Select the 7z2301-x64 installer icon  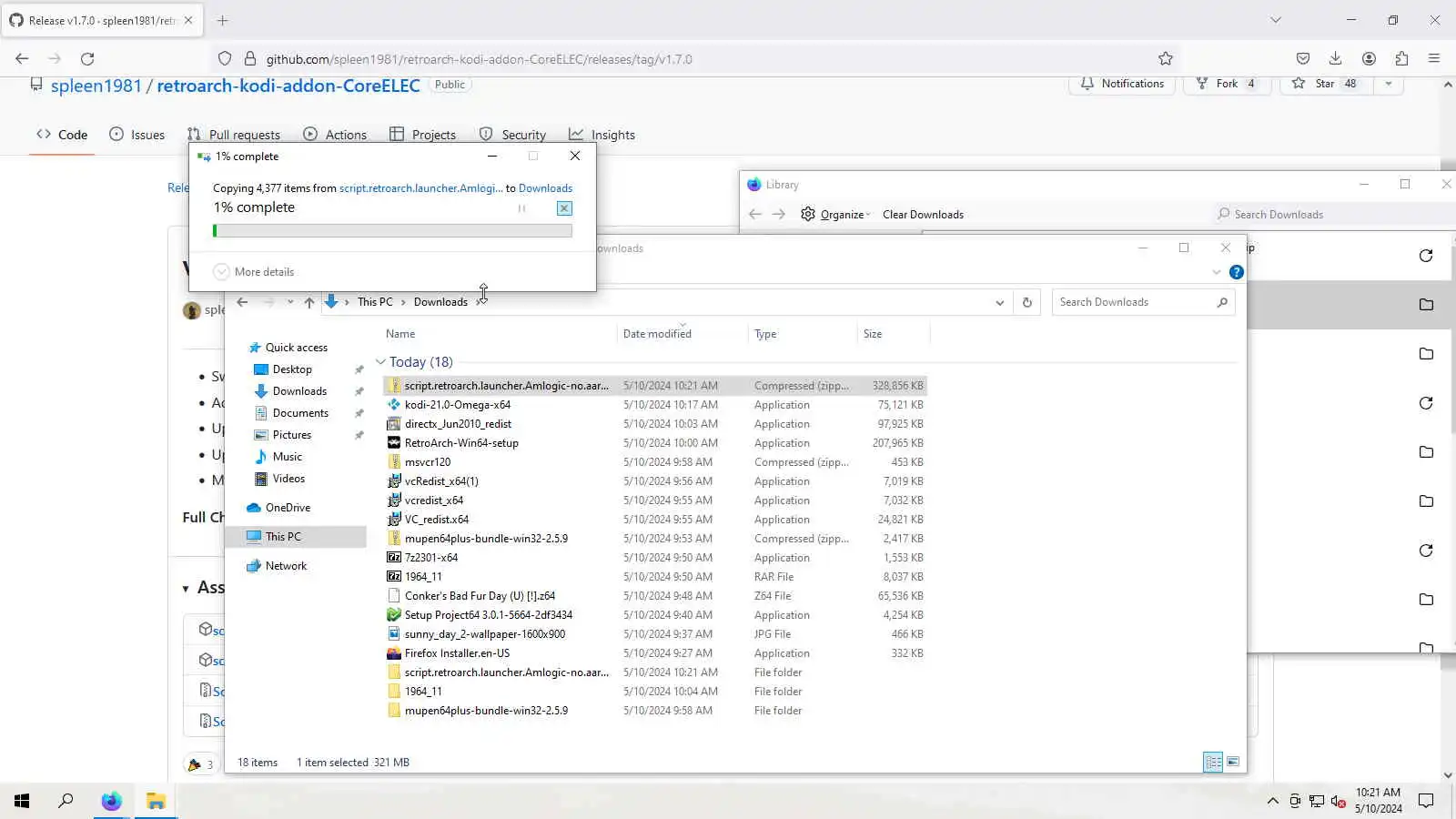(x=394, y=558)
